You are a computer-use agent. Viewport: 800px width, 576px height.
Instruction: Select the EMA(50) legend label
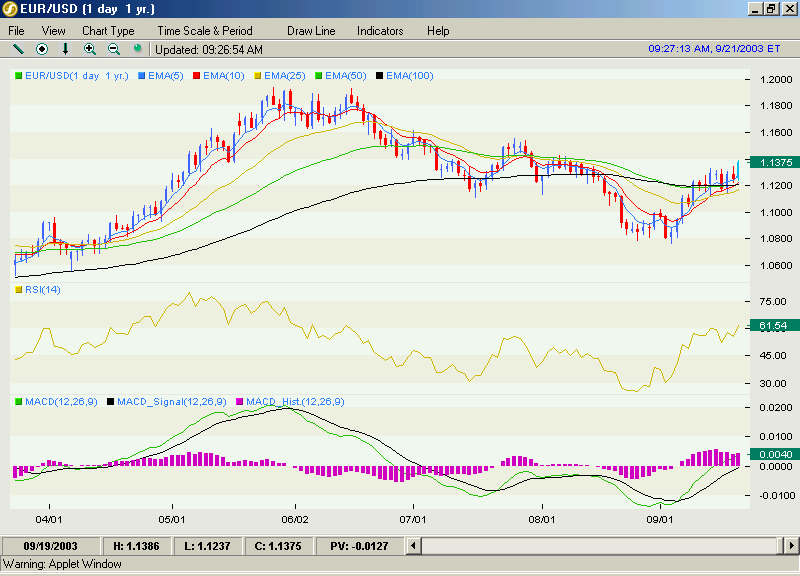pos(346,76)
